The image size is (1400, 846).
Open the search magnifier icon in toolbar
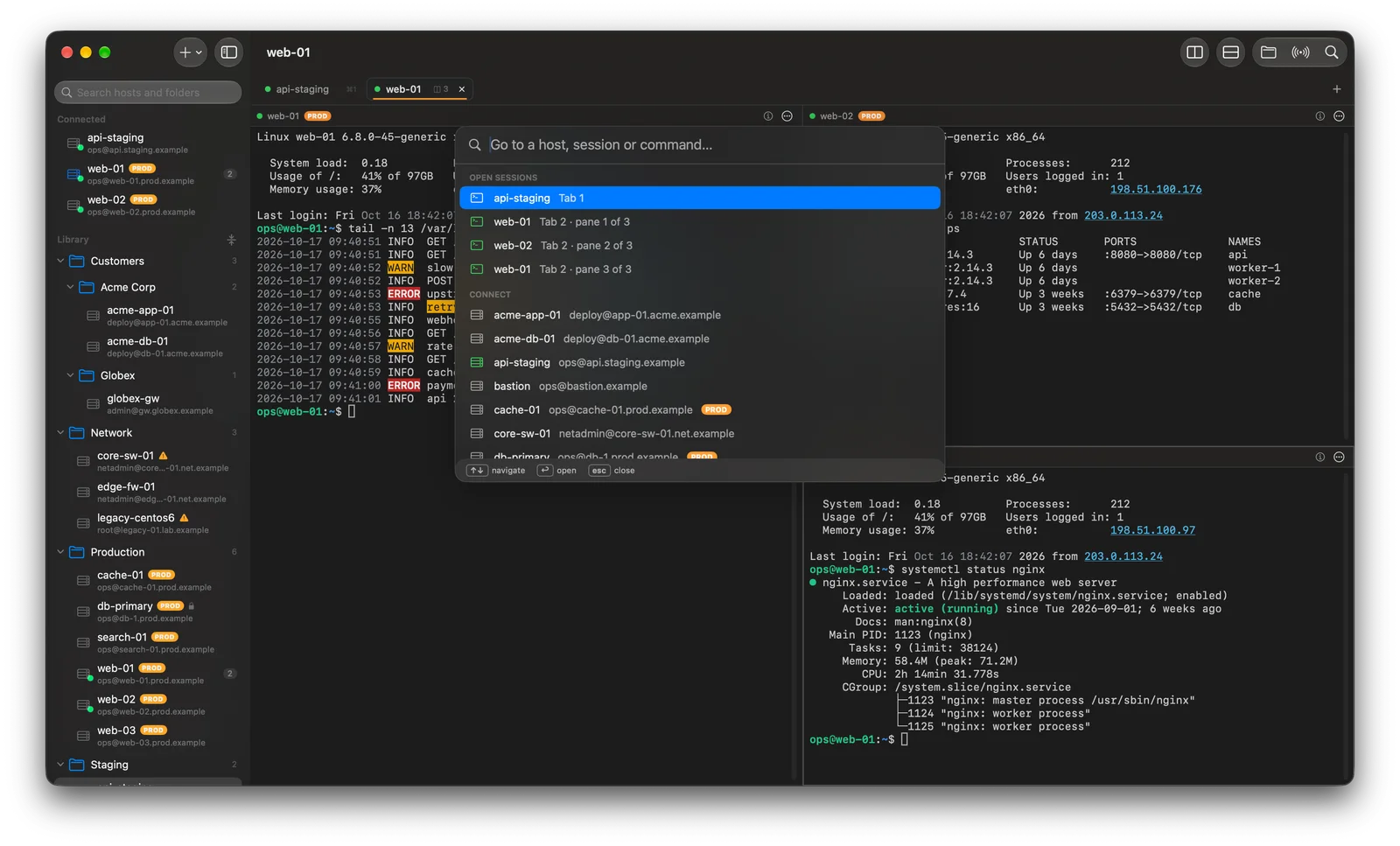tap(1332, 52)
